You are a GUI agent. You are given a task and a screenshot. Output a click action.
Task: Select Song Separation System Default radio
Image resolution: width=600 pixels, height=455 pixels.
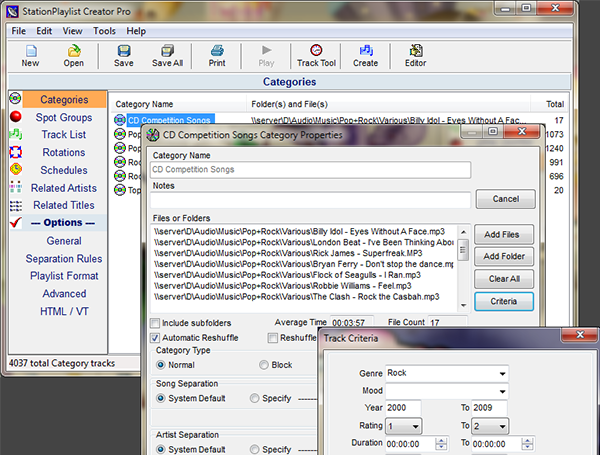click(x=161, y=398)
